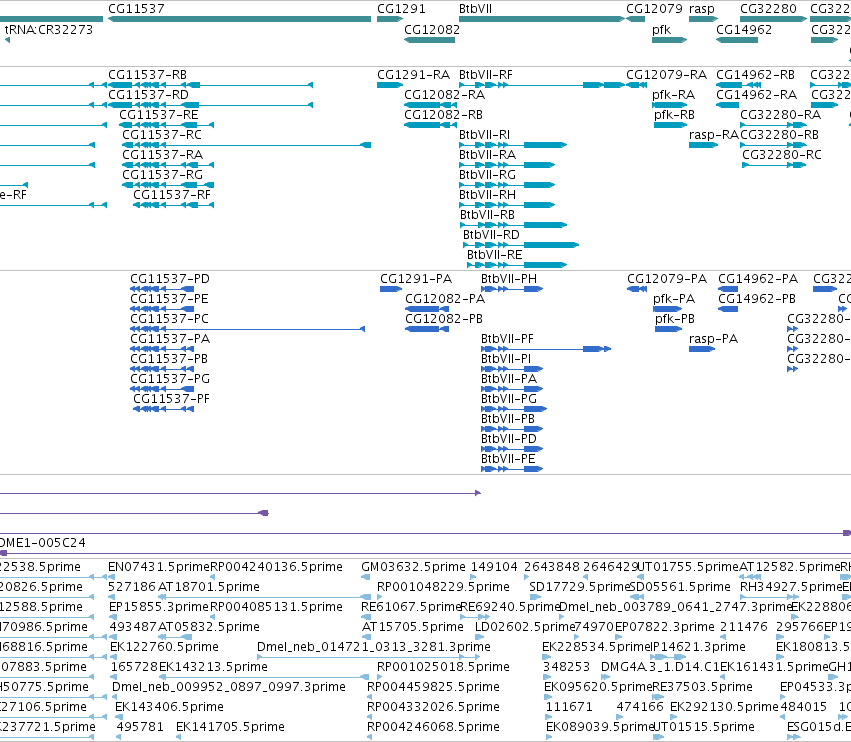
Task: Click transcript CG11537-RD label
Action: coord(149,95)
